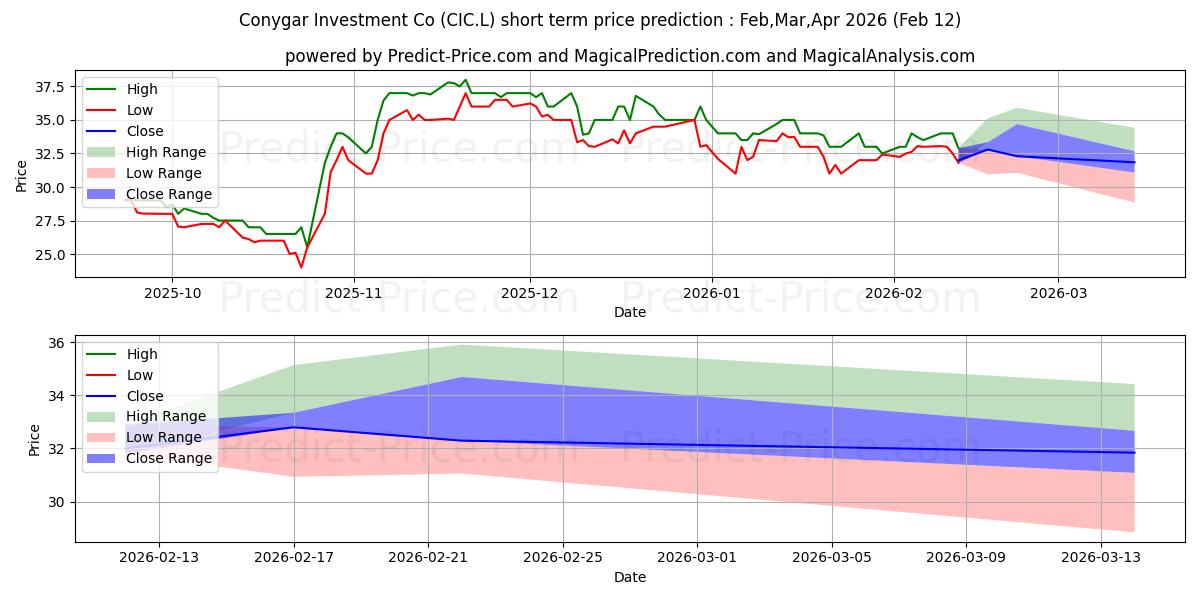Click the 36 price tick on bottom chart

(x=56, y=343)
